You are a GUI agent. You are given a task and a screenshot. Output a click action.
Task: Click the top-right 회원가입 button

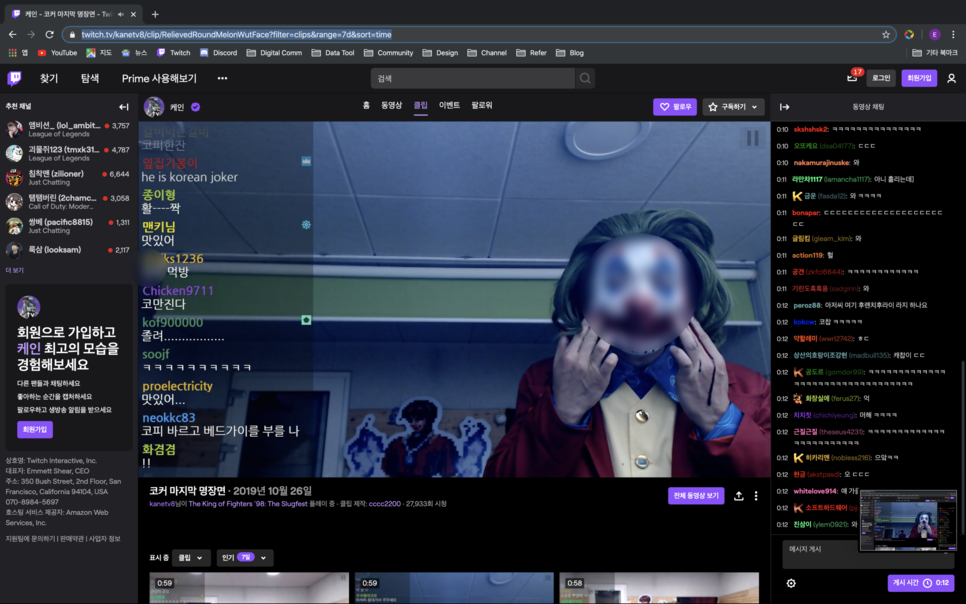[x=919, y=78]
